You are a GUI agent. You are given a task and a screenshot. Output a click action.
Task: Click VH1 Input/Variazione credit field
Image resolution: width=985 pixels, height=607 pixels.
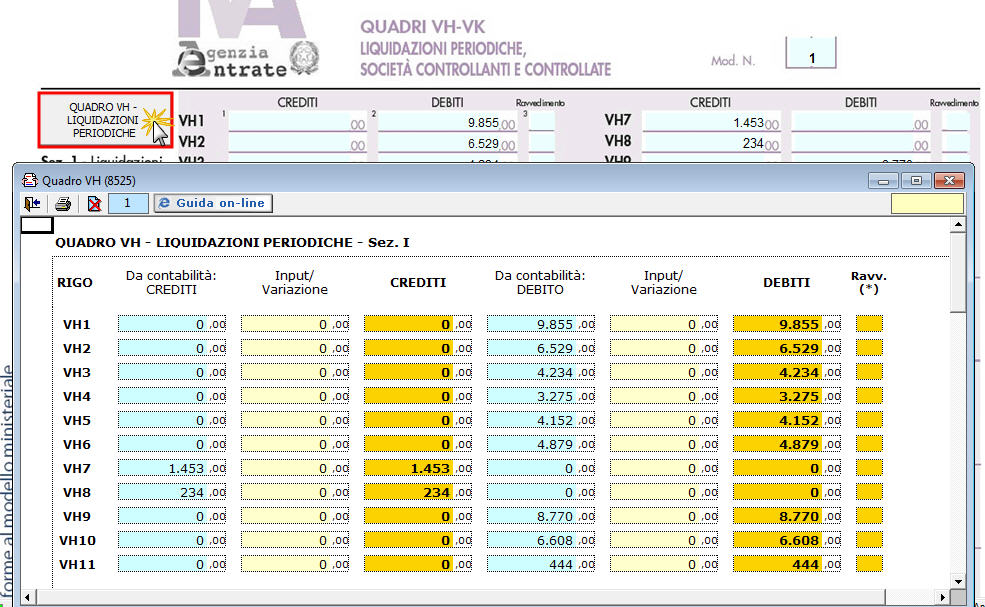295,324
